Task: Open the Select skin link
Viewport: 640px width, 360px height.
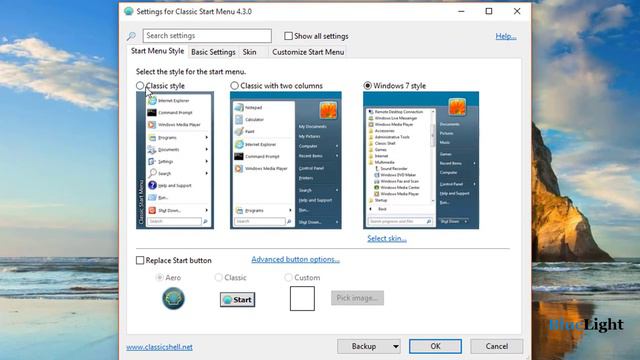Action: point(387,238)
